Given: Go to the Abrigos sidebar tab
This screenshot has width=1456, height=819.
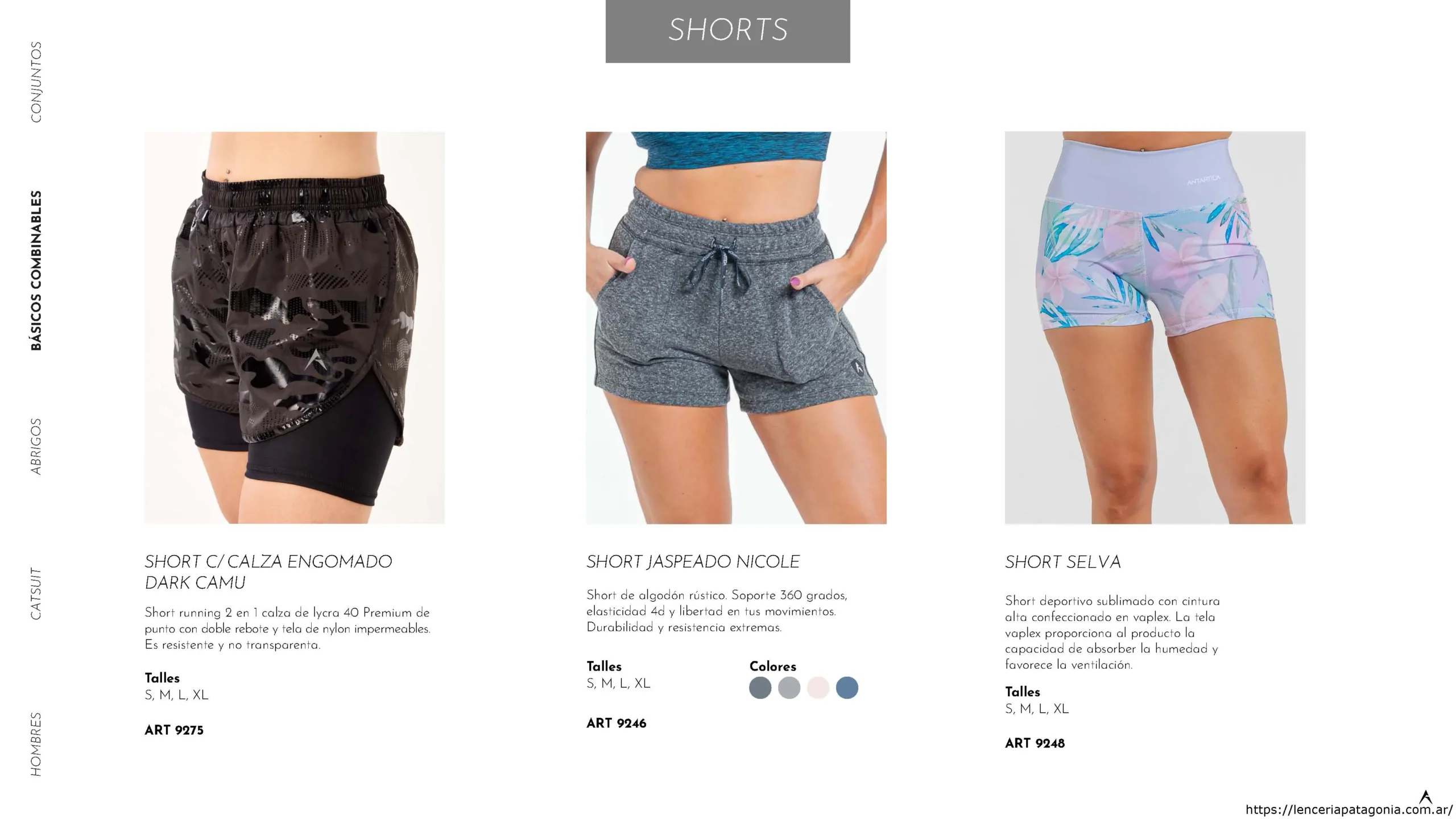Looking at the screenshot, I should [36, 446].
